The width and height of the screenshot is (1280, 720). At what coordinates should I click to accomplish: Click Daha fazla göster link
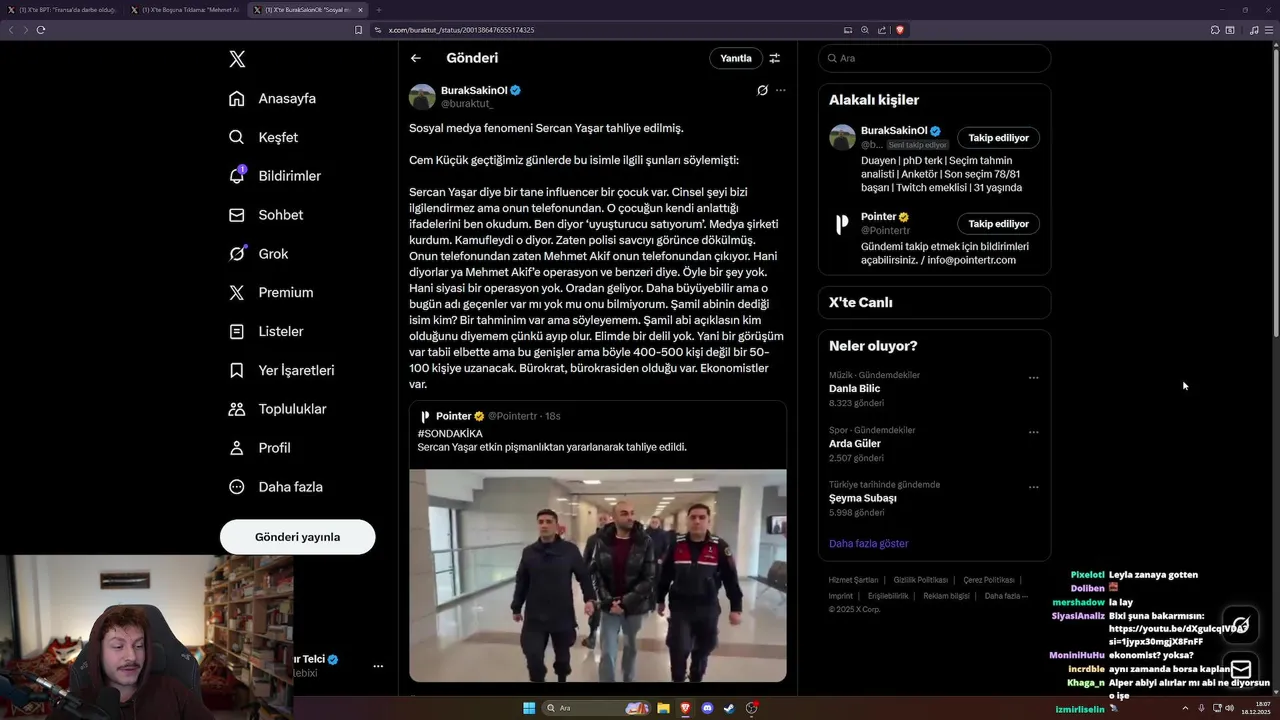pyautogui.click(x=868, y=543)
